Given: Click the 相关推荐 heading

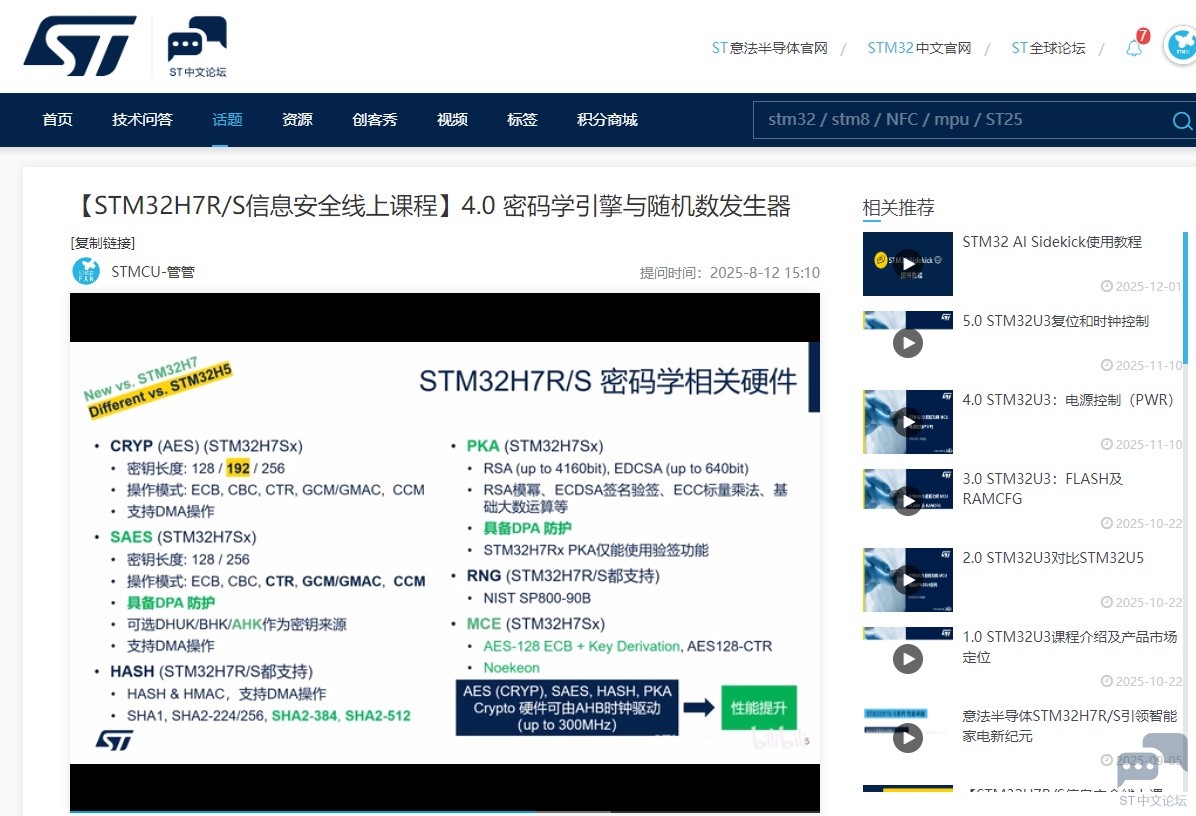Looking at the screenshot, I should (x=899, y=207).
